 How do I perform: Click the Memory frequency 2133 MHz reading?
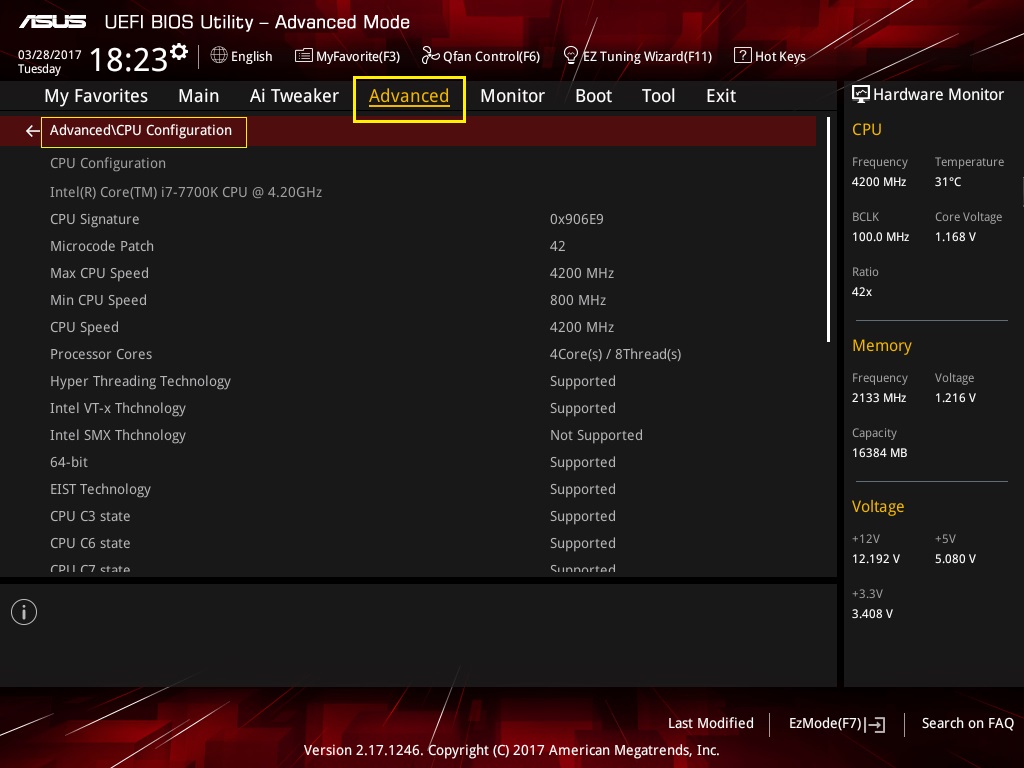pos(879,397)
